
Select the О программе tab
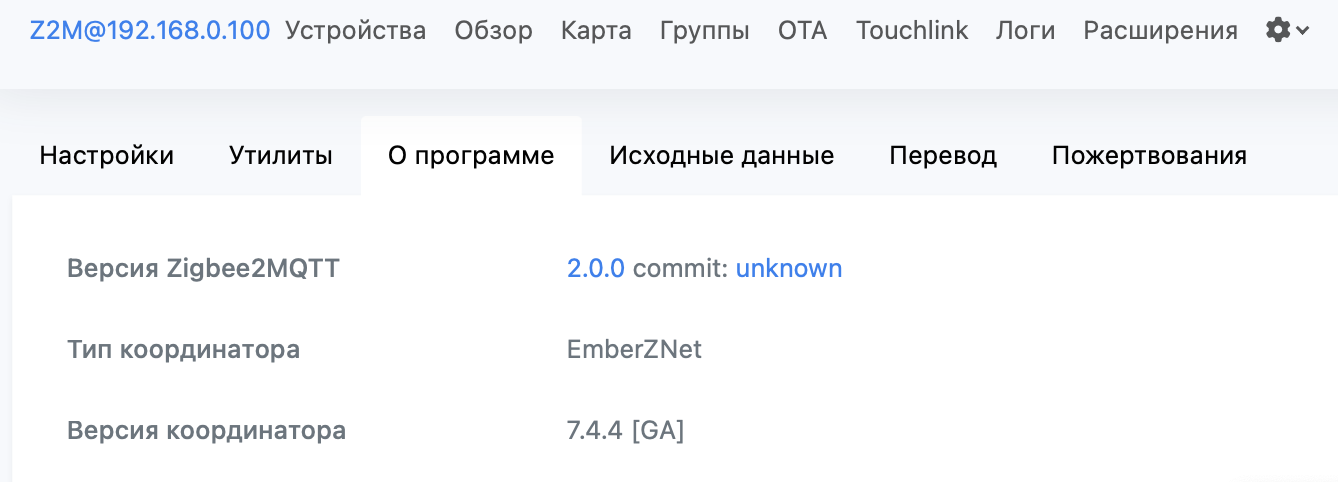tap(471, 156)
